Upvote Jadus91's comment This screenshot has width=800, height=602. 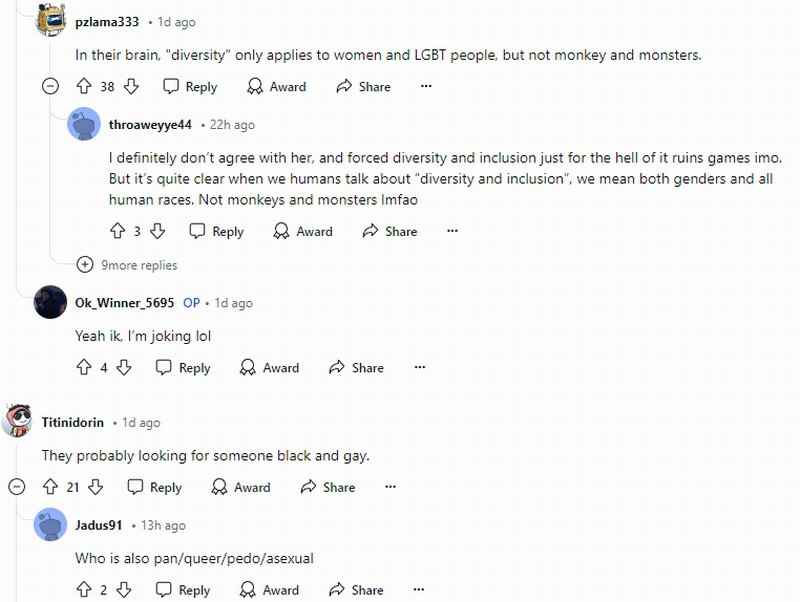coord(84,590)
